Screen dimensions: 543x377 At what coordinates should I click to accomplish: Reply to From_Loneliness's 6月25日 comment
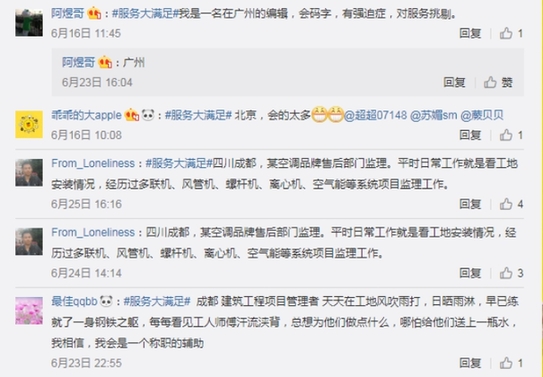click(470, 204)
